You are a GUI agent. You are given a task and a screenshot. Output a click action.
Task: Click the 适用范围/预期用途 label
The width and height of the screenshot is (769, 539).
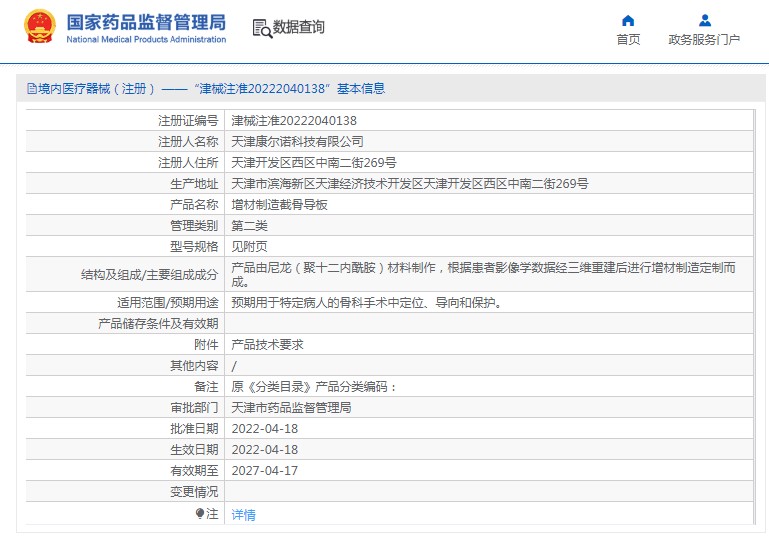[167, 303]
